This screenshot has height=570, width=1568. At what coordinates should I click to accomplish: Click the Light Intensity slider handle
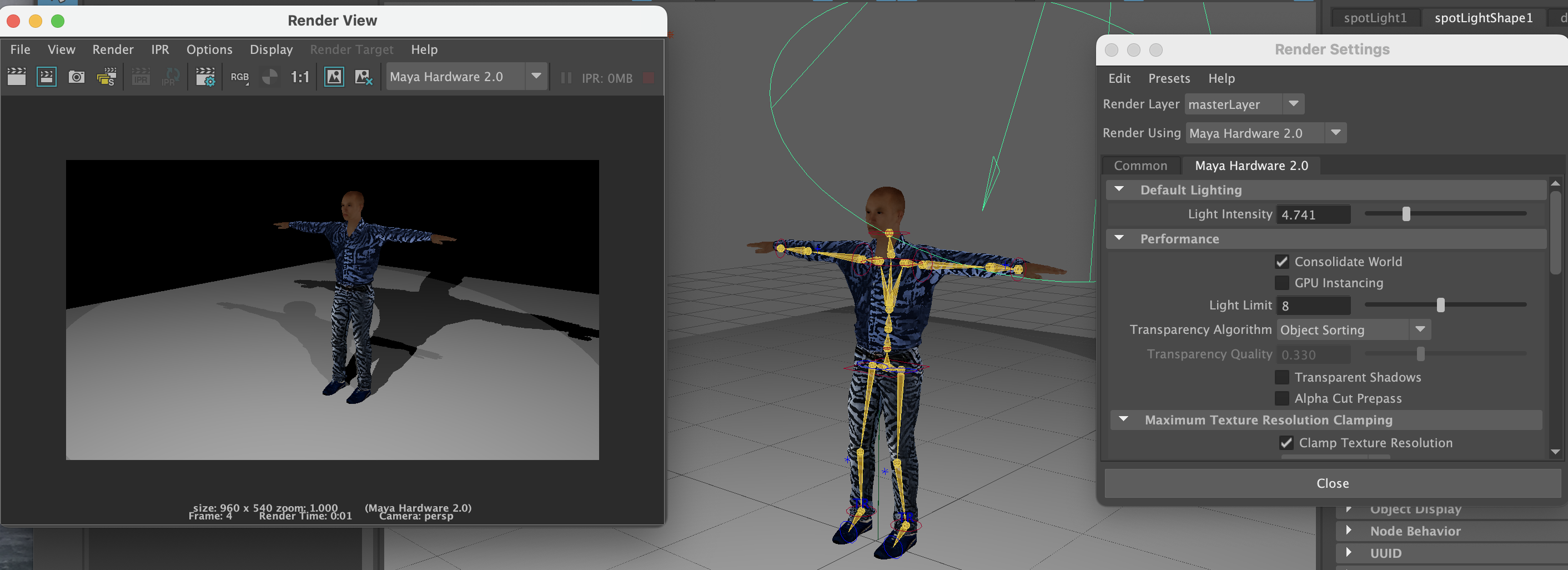[1406, 214]
